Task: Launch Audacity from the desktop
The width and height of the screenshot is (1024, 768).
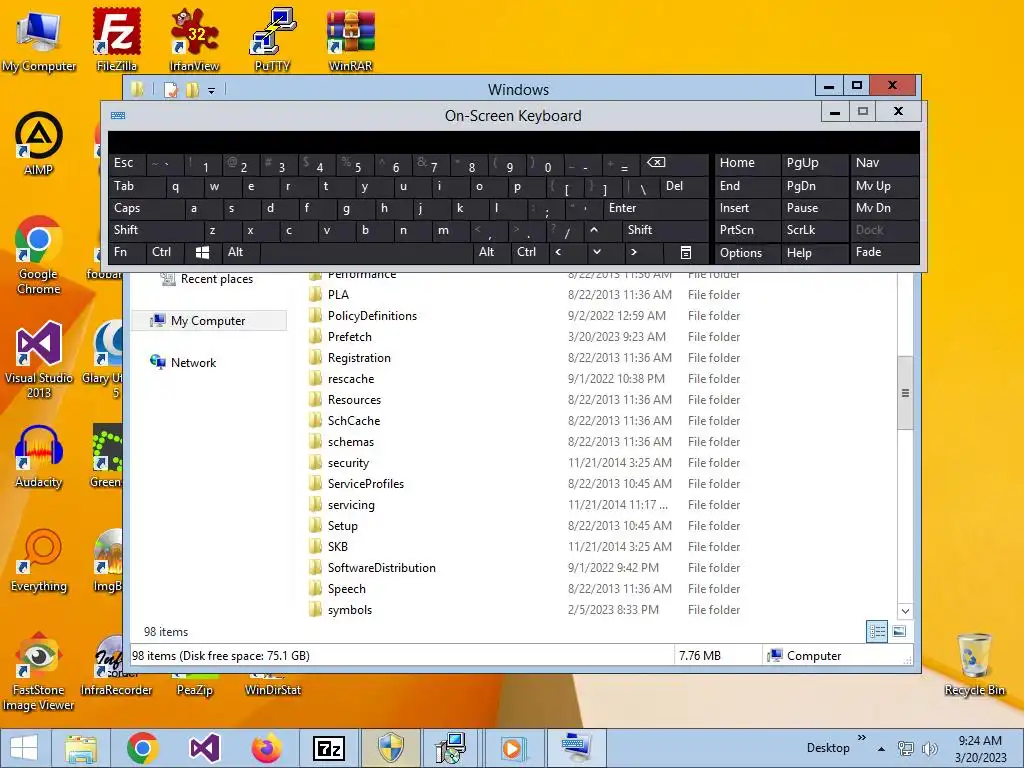Action: [39, 457]
